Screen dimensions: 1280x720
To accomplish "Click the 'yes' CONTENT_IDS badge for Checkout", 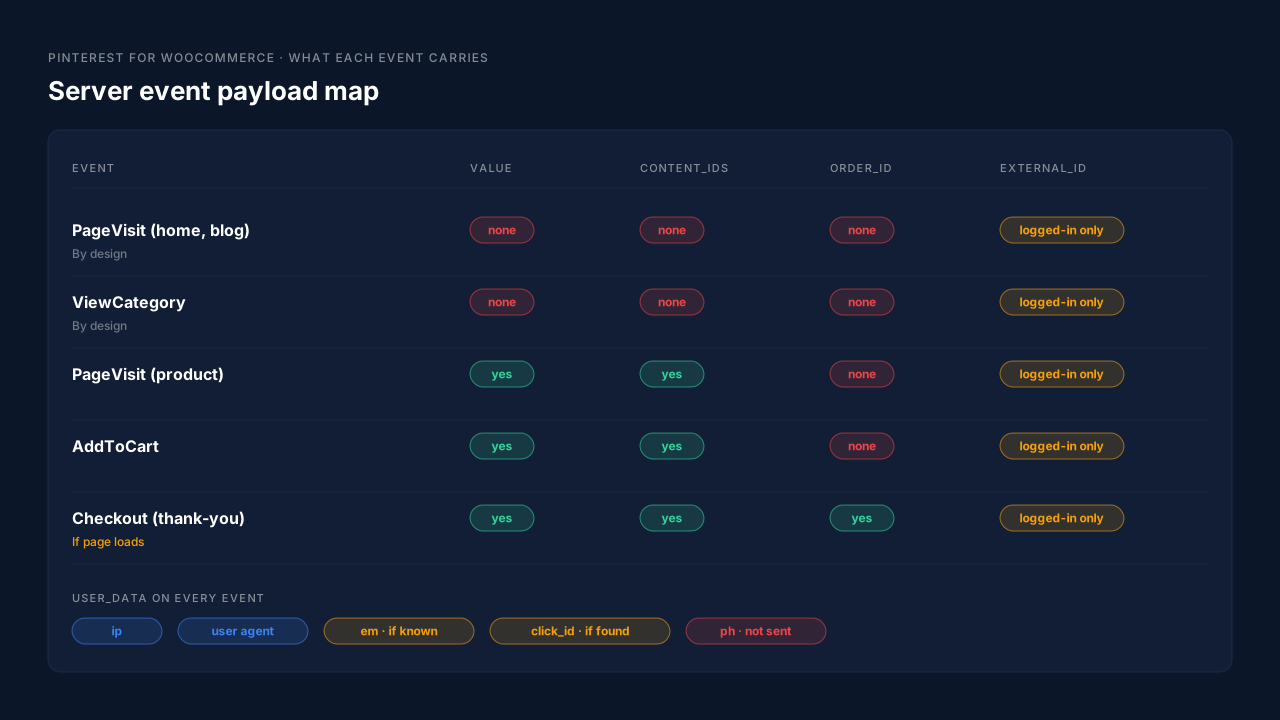I will pyautogui.click(x=672, y=518).
